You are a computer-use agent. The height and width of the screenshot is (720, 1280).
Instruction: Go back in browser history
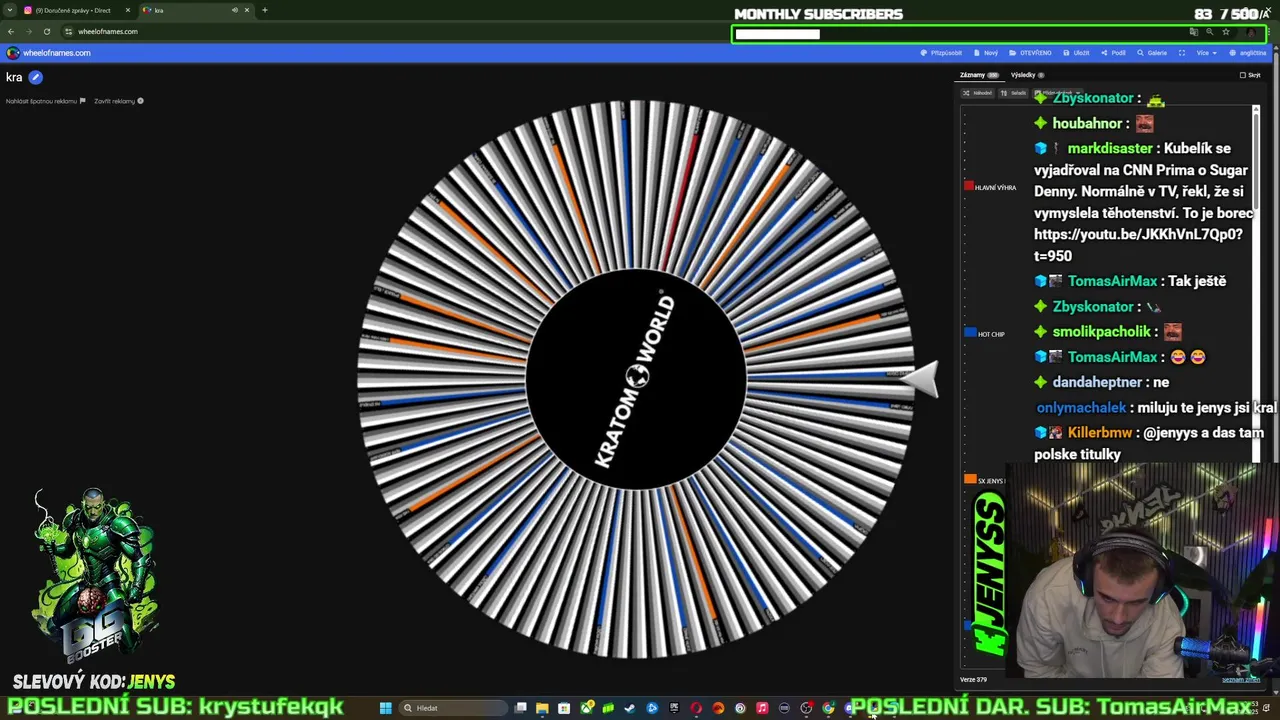pos(11,31)
